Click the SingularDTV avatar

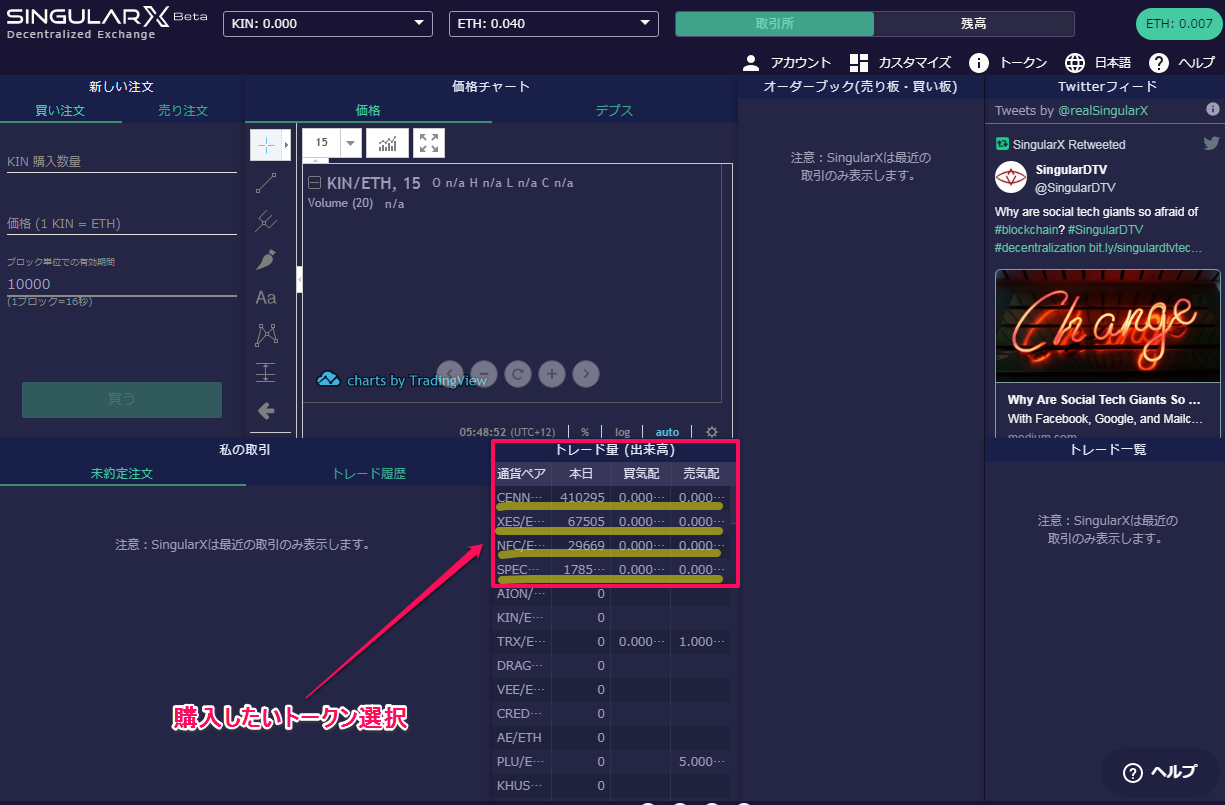click(1011, 177)
